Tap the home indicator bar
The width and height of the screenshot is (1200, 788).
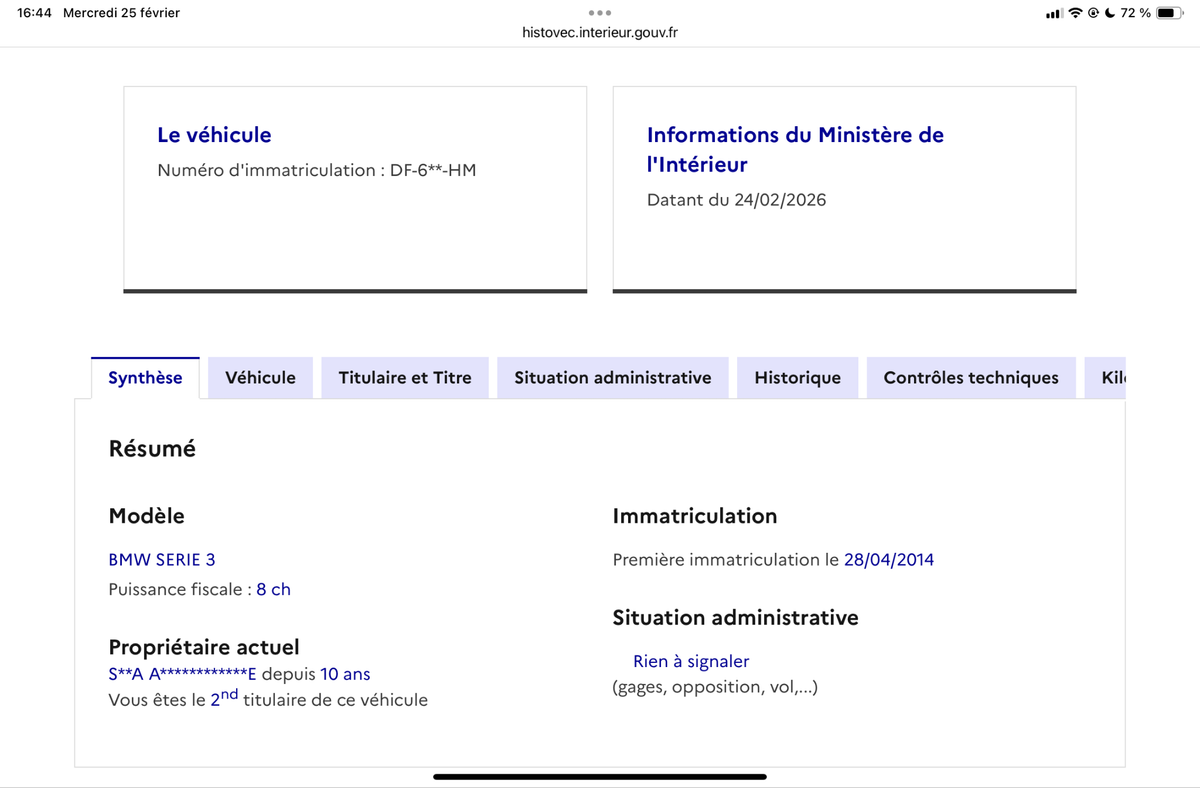tap(600, 776)
